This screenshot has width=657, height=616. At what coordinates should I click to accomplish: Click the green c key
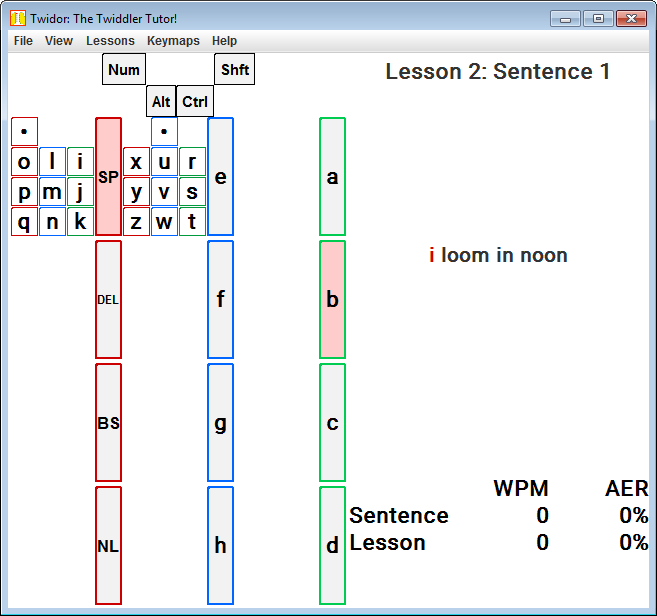(x=332, y=422)
